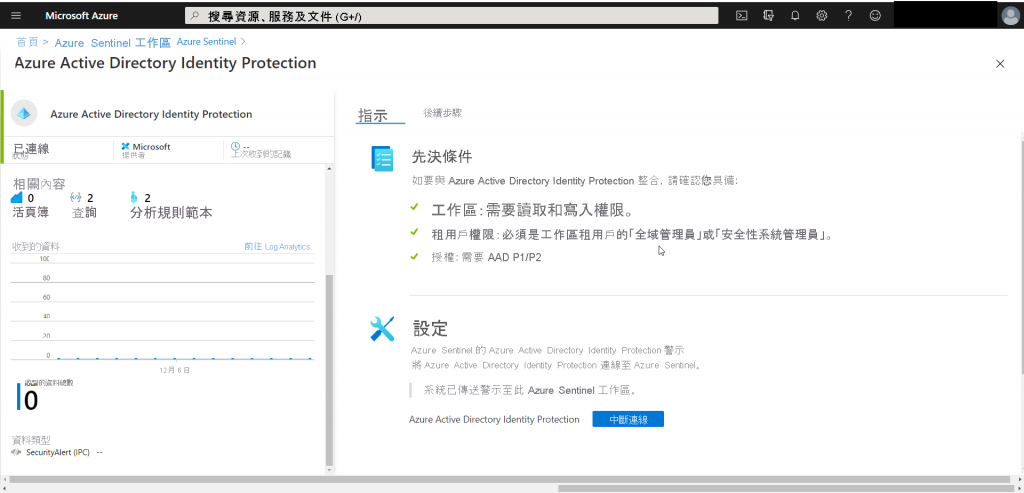Go to 首頁 breadcrumb
Image resolution: width=1024 pixels, height=493 pixels.
click(27, 41)
